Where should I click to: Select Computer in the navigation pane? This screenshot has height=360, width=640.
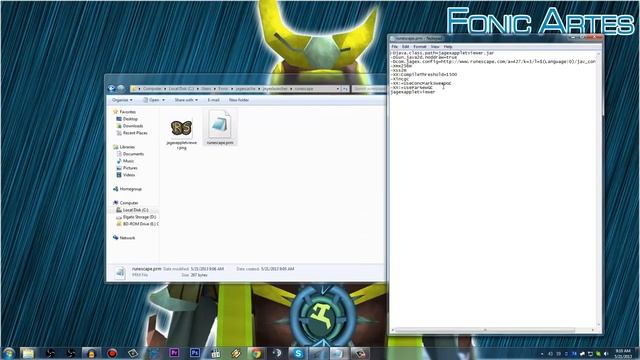point(129,203)
